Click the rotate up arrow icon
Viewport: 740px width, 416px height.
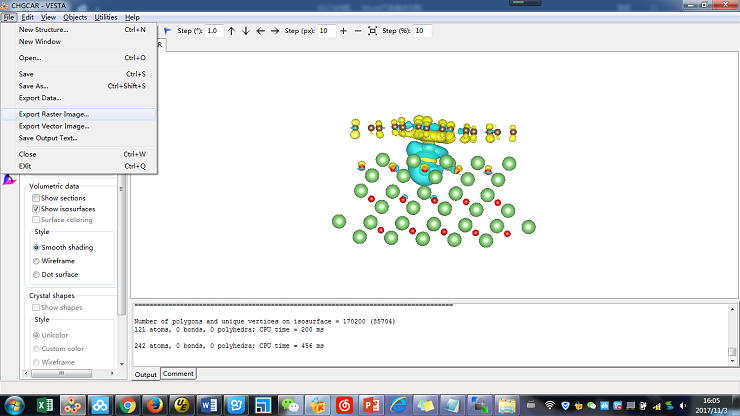pyautogui.click(x=231, y=31)
